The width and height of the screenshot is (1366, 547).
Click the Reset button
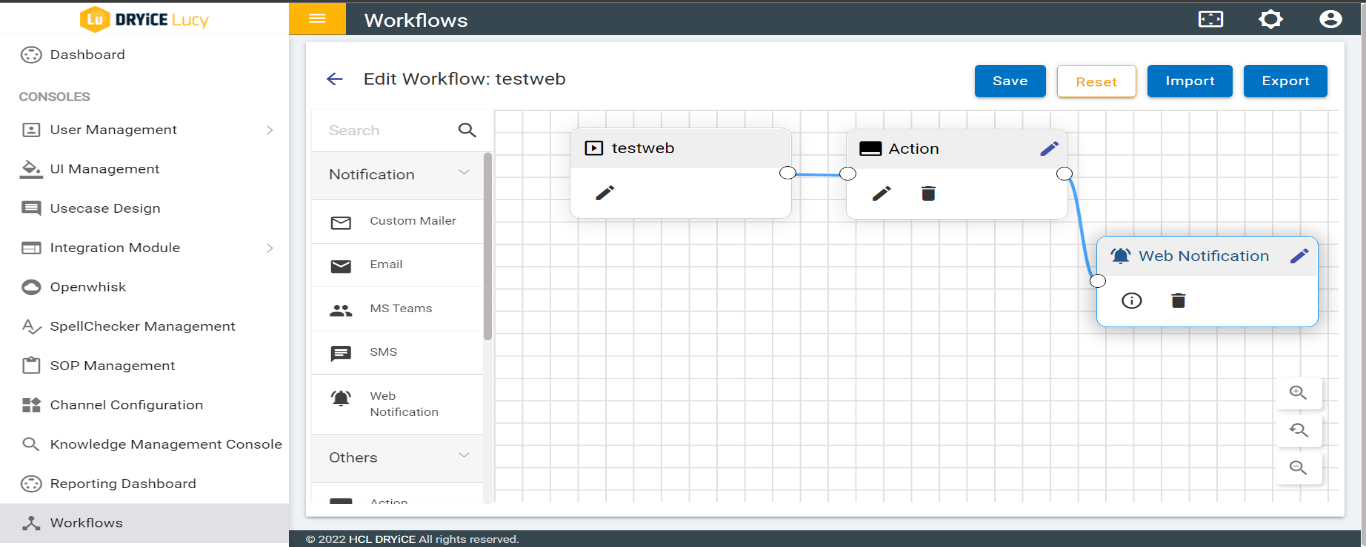[1096, 81]
